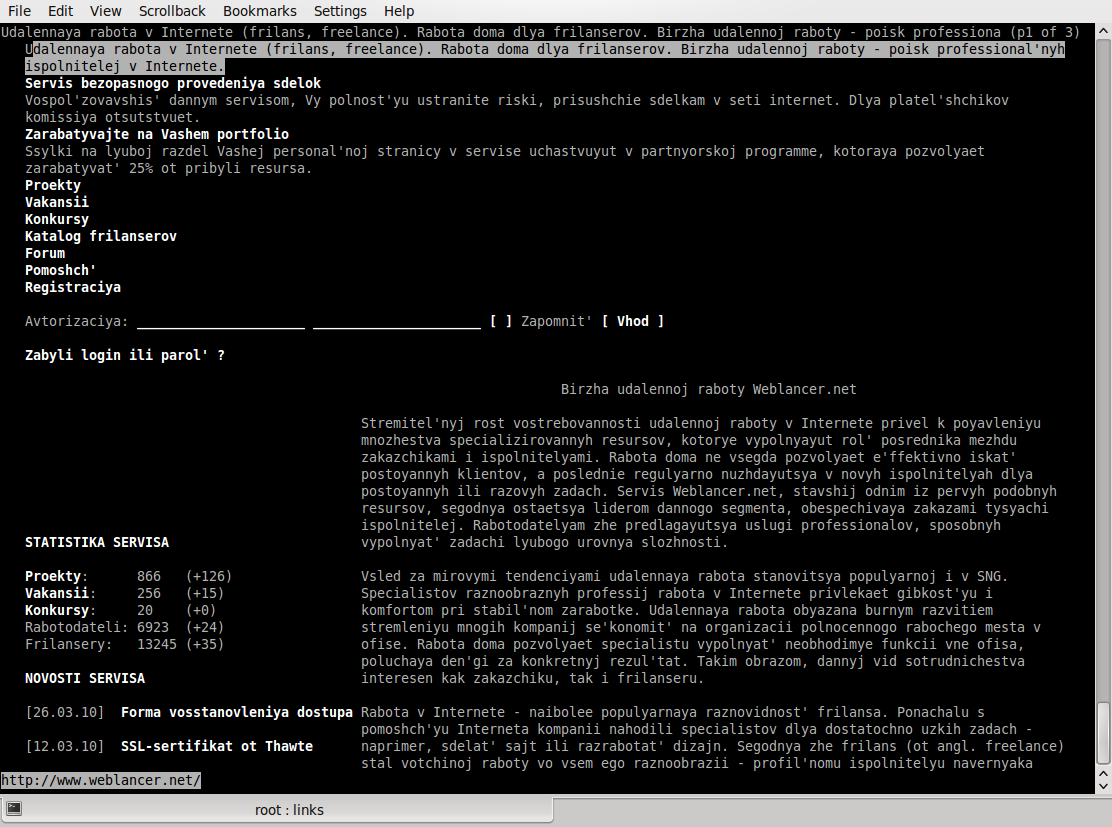
Task: Click the Konkursy count 20
Action: coord(145,611)
